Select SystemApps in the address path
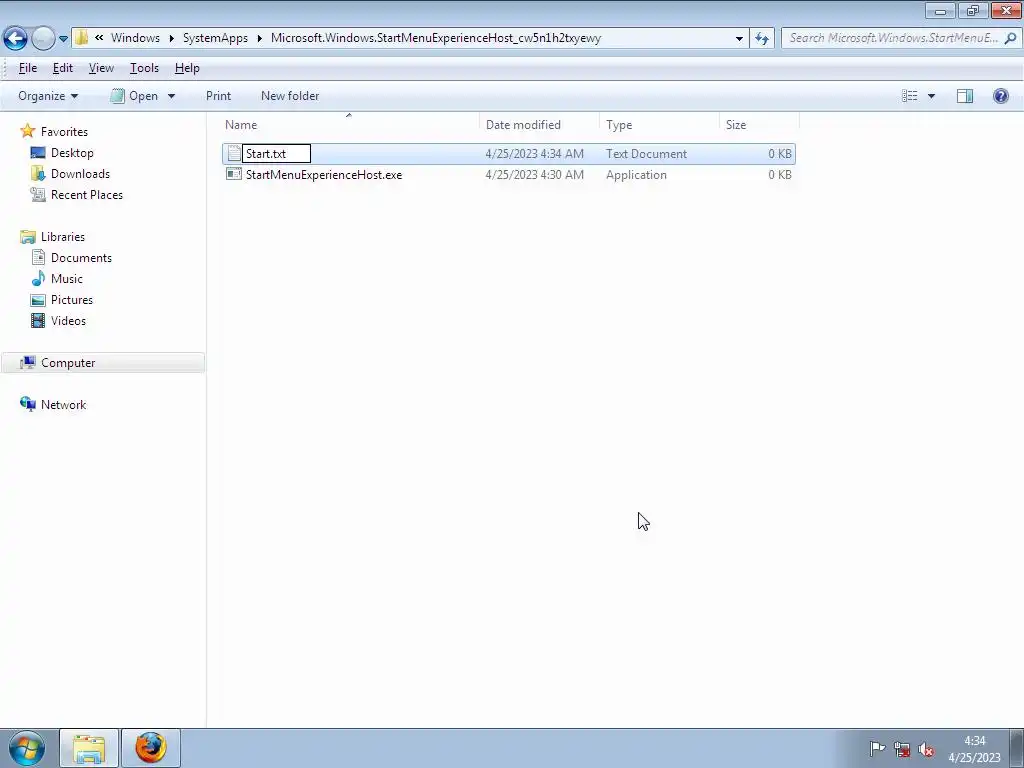Image resolution: width=1024 pixels, height=768 pixels. point(216,38)
